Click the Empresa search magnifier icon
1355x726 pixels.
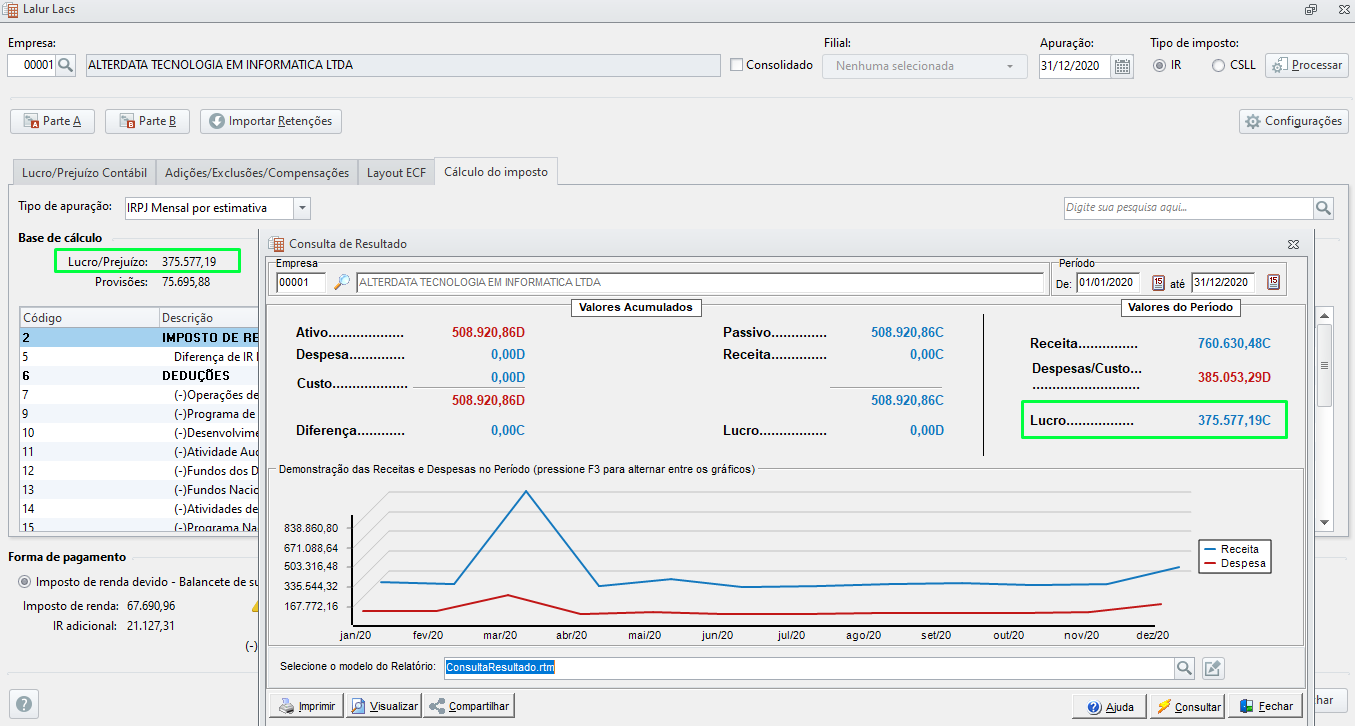click(x=66, y=66)
